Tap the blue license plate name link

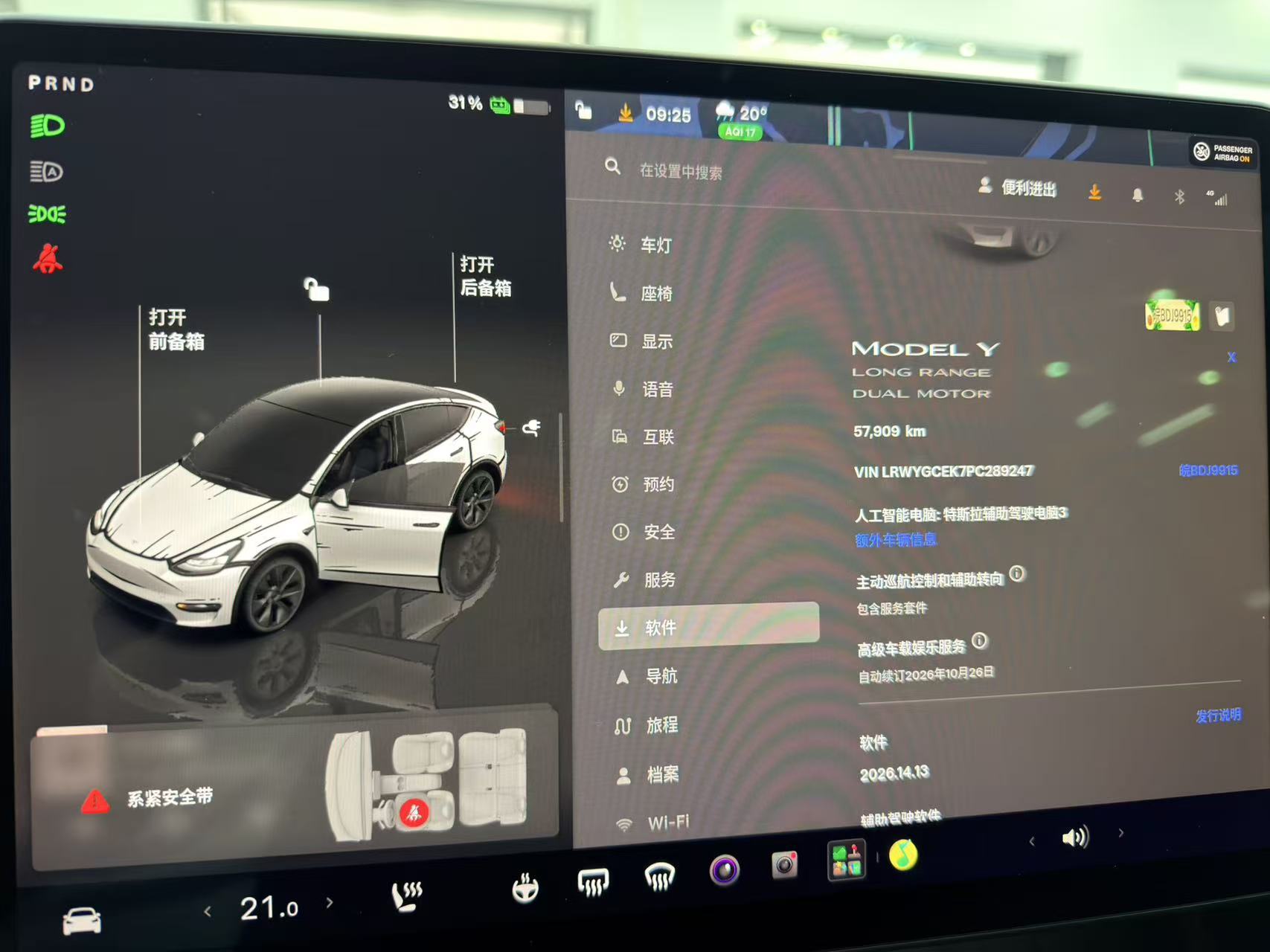pyautogui.click(x=1208, y=470)
